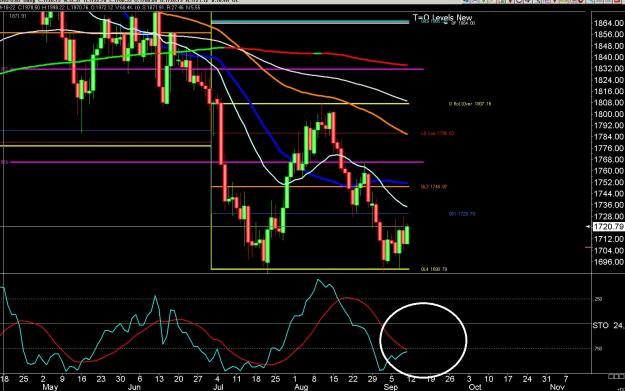Click the 1768.00 price axis label
The height and width of the screenshot is (391, 625).
[x=609, y=159]
